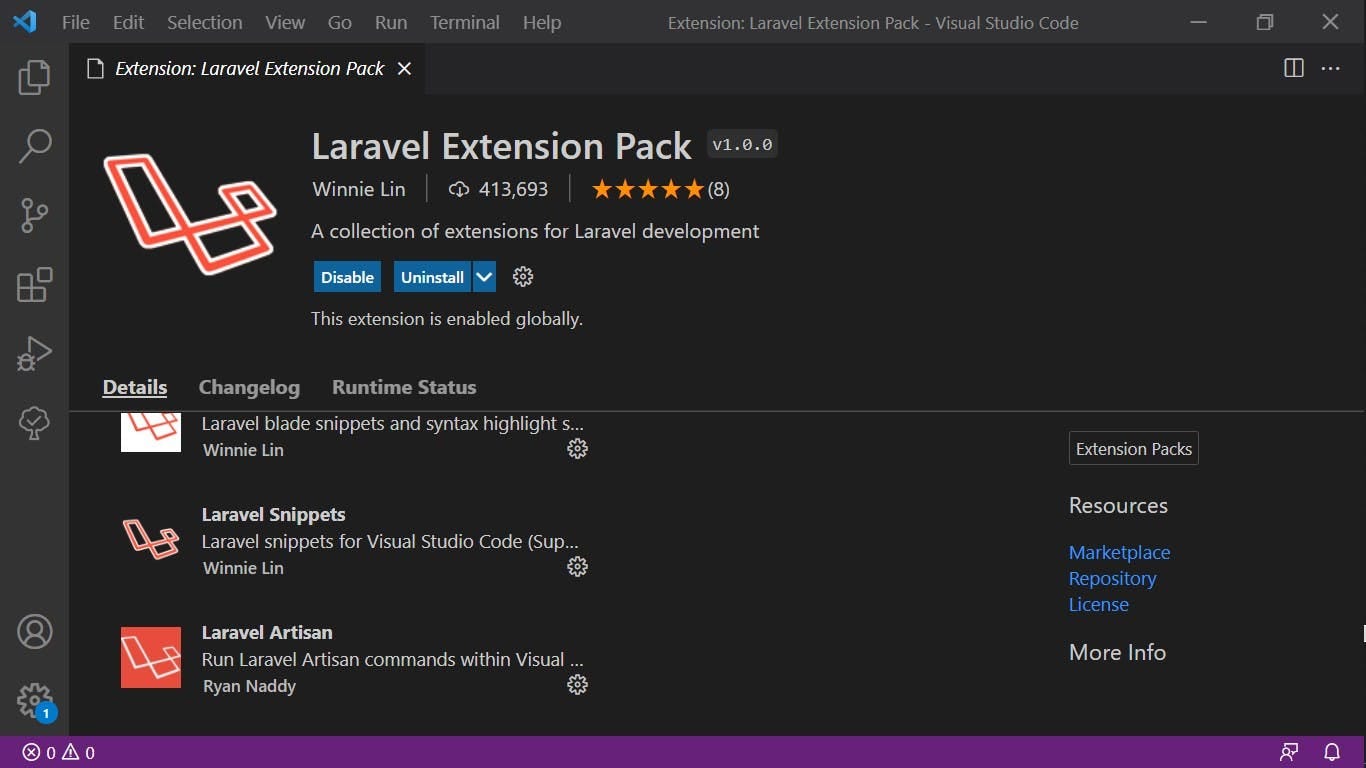Click the large Laravel Extension Pack logo

pyautogui.click(x=190, y=214)
